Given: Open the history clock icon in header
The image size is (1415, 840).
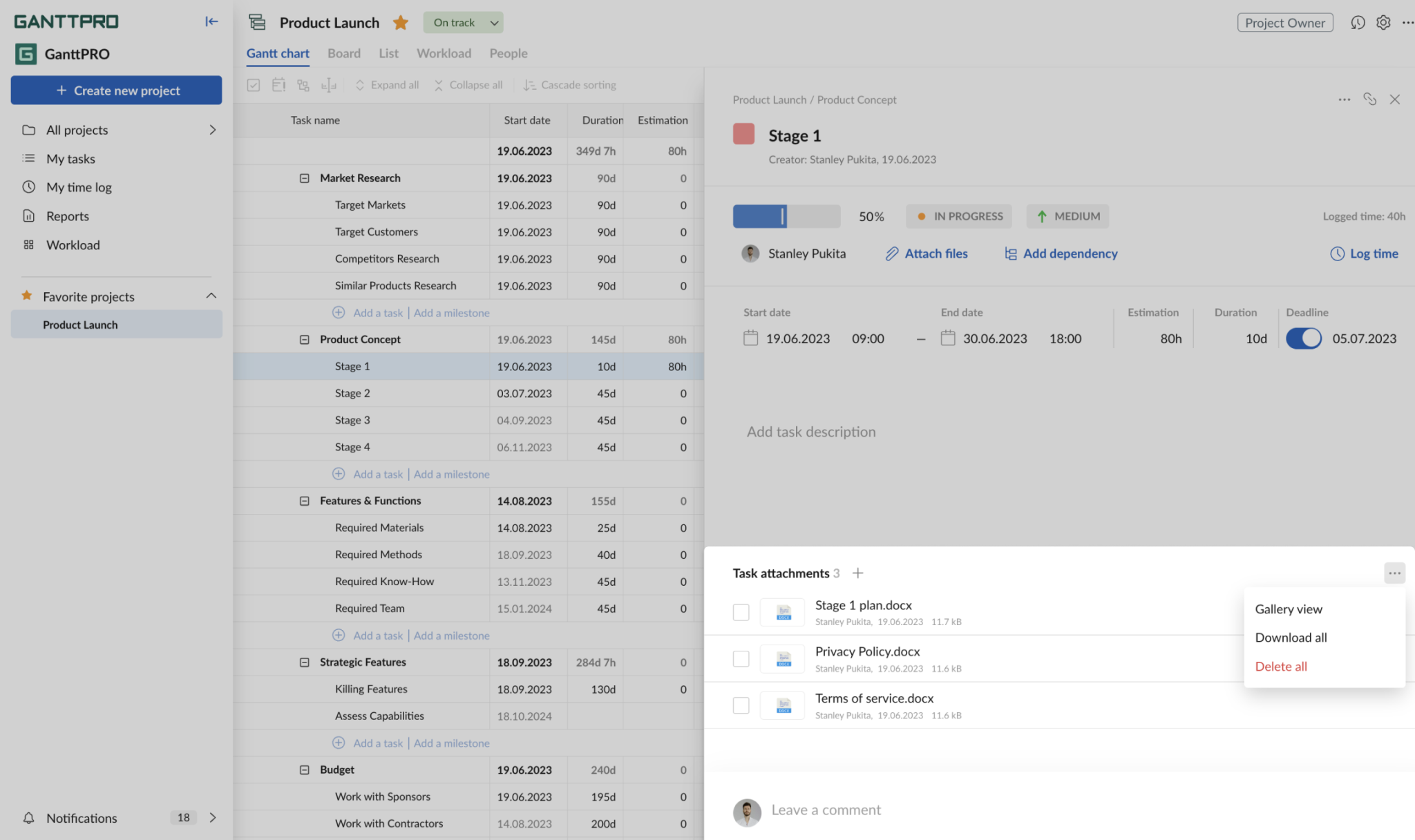Looking at the screenshot, I should [x=1358, y=23].
